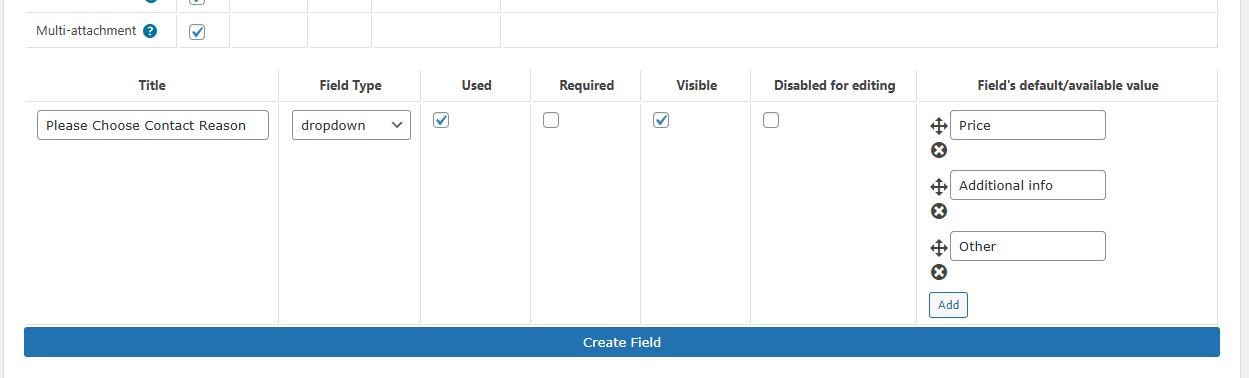Open help tooltip next to Multi-attachment

pos(150,31)
